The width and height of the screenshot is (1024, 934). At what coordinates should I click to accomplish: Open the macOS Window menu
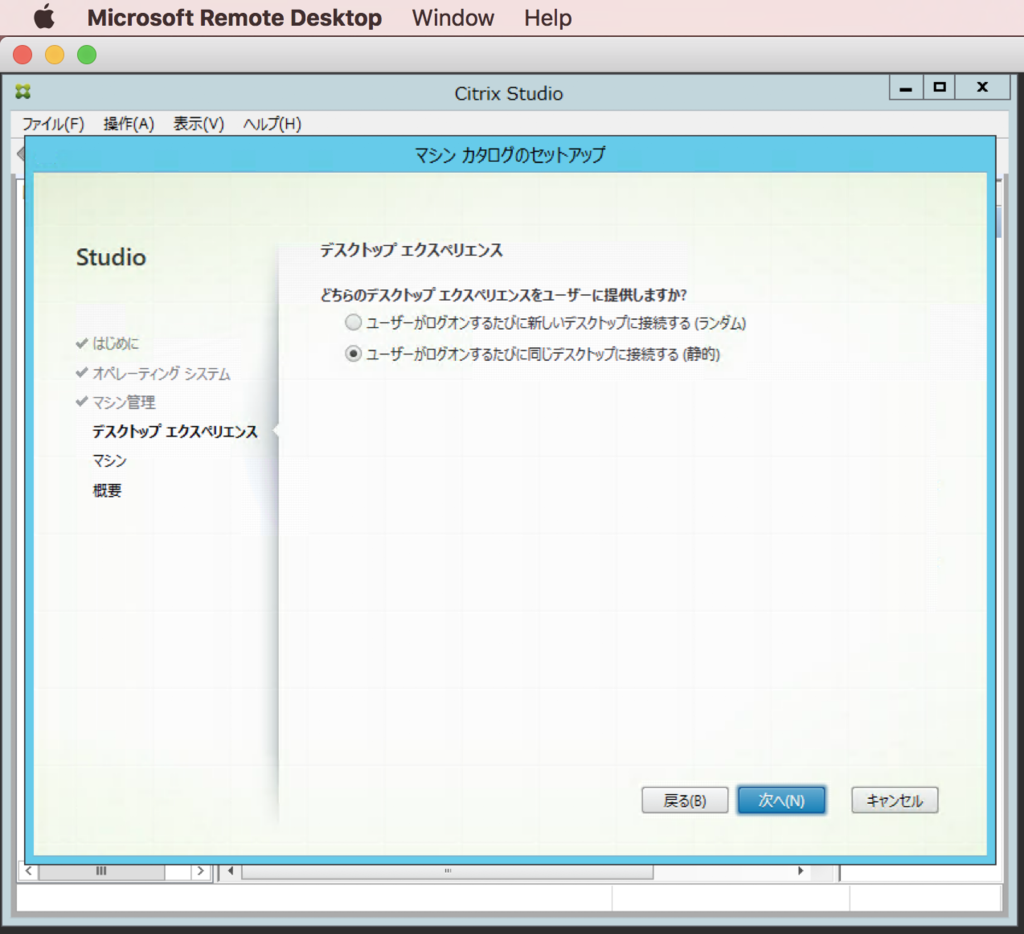pos(453,18)
